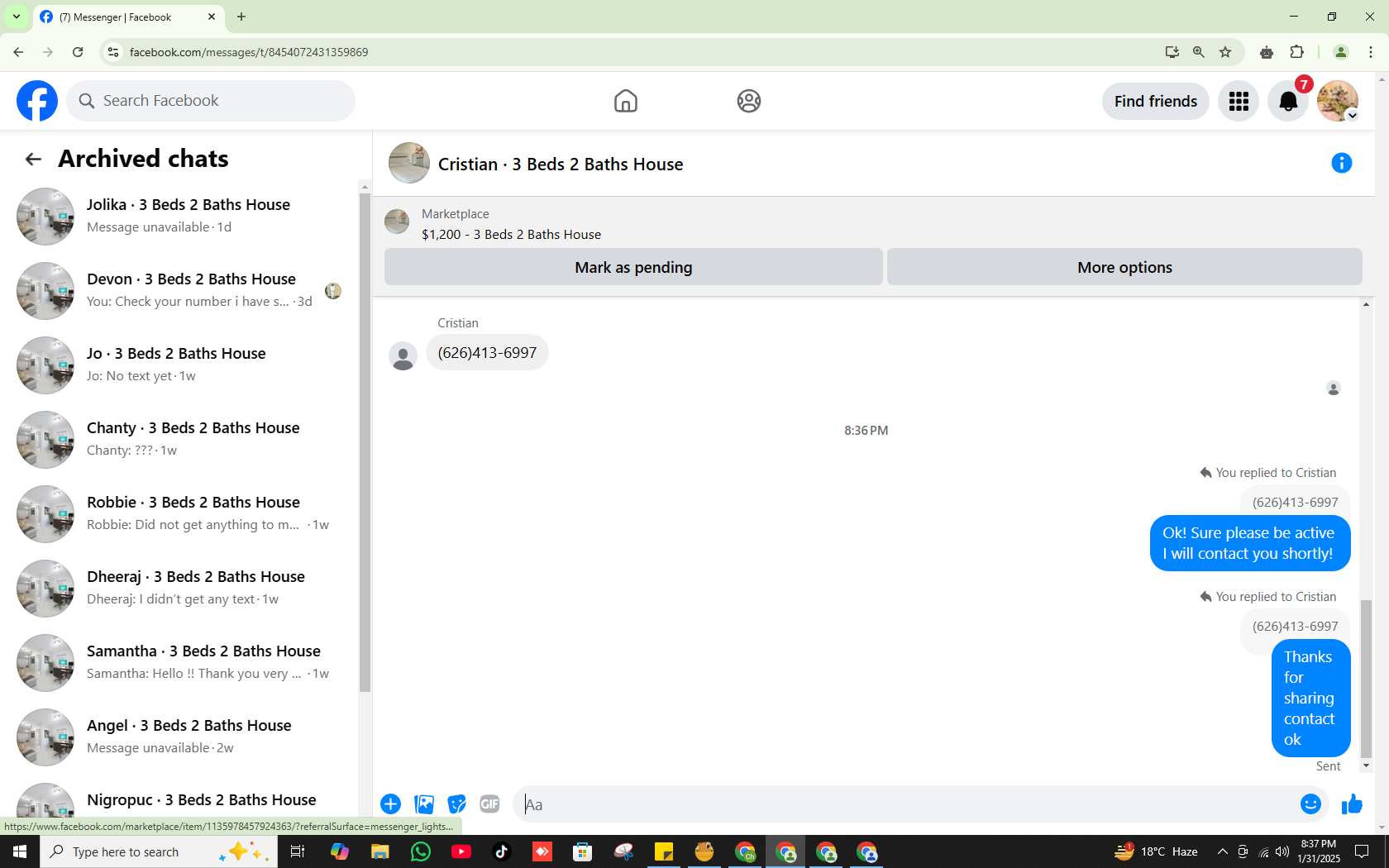Open Angel archived chat
Image resolution: width=1389 pixels, height=868 pixels.
[180, 737]
